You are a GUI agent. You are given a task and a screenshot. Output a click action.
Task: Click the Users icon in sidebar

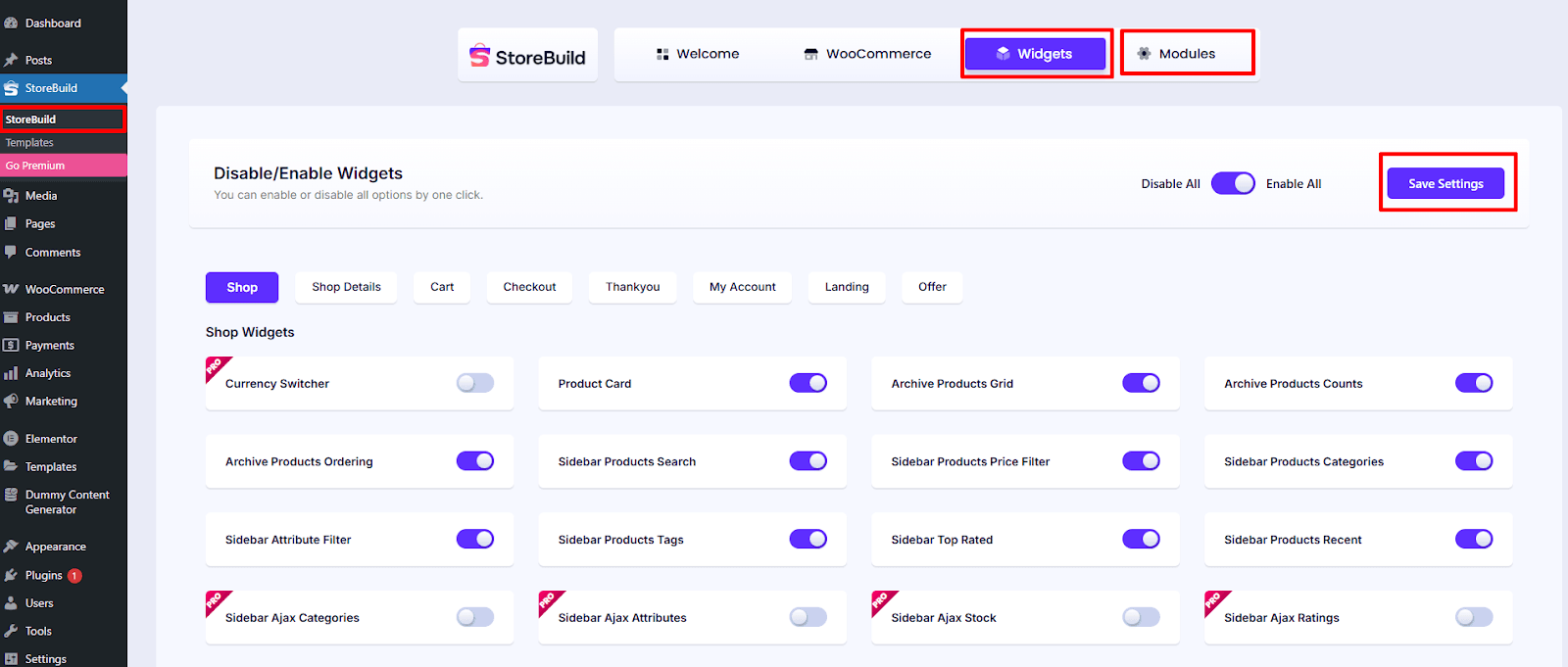pyautogui.click(x=11, y=603)
